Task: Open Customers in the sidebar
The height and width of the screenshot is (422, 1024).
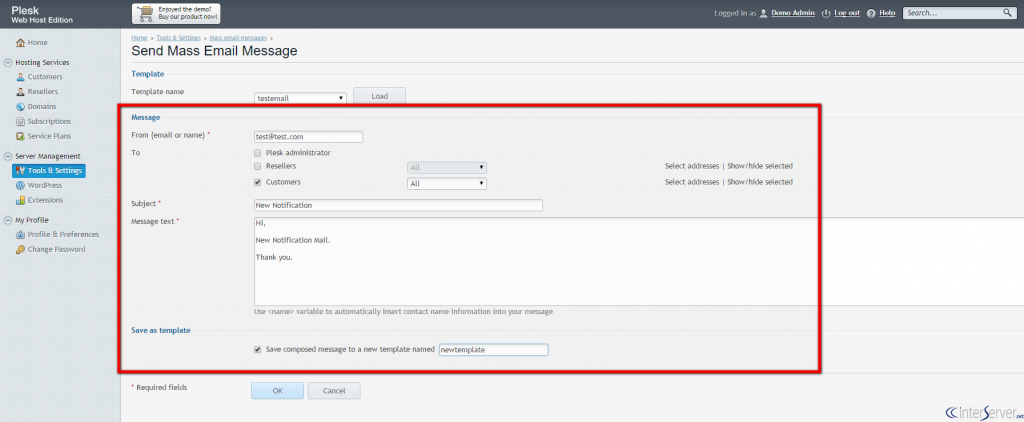Action: (x=45, y=77)
